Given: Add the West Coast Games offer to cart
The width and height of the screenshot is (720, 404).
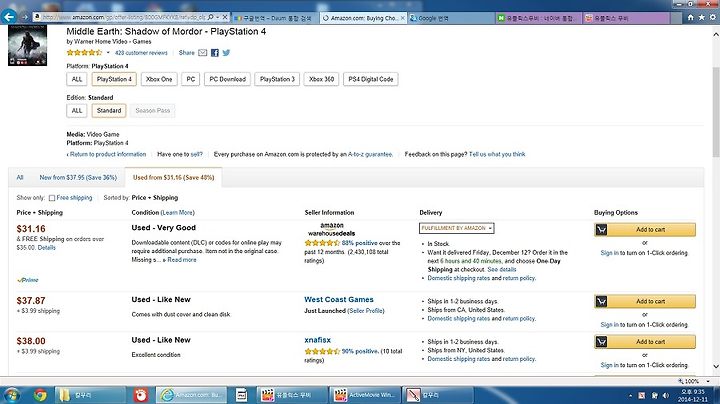Looking at the screenshot, I should coord(645,301).
